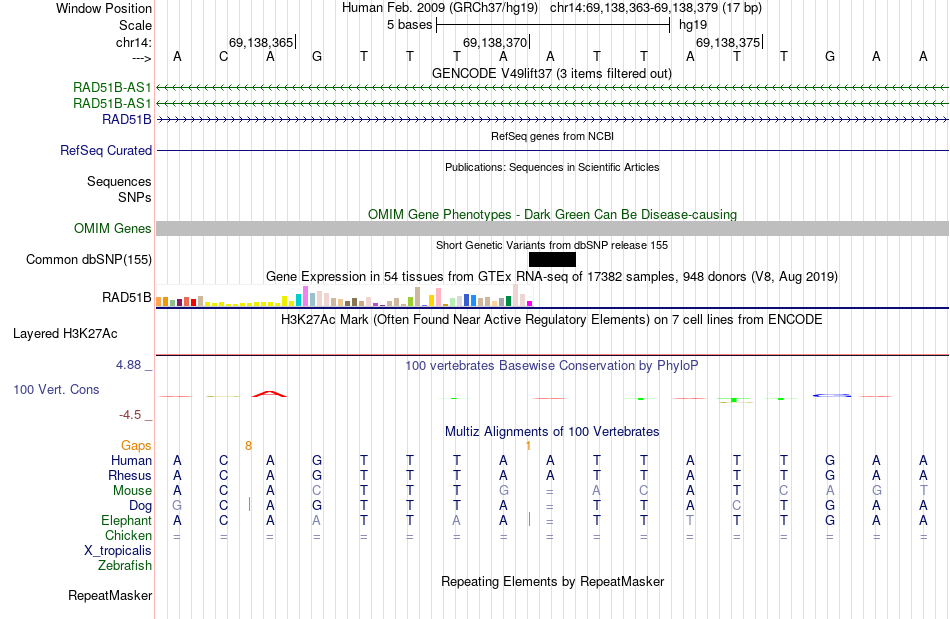Image resolution: width=950 pixels, height=619 pixels.
Task: Click Short Genetic Variants from dbSNP title
Action: (x=552, y=245)
